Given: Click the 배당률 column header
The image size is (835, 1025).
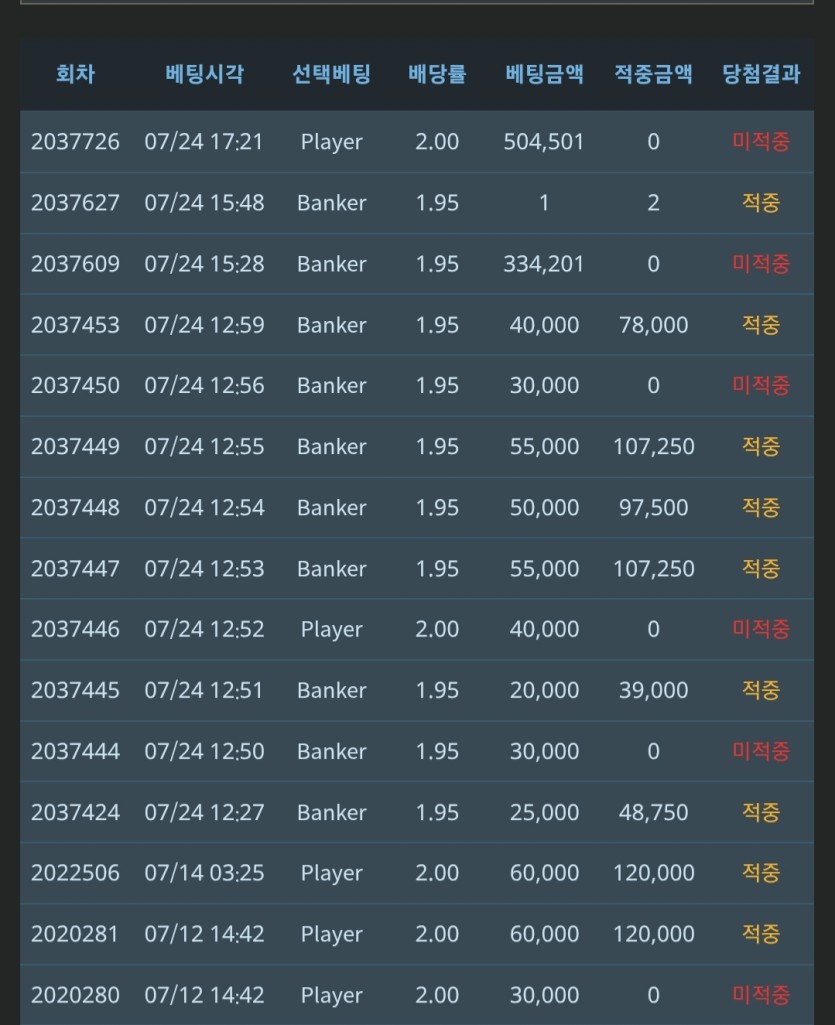Looking at the screenshot, I should click(437, 74).
